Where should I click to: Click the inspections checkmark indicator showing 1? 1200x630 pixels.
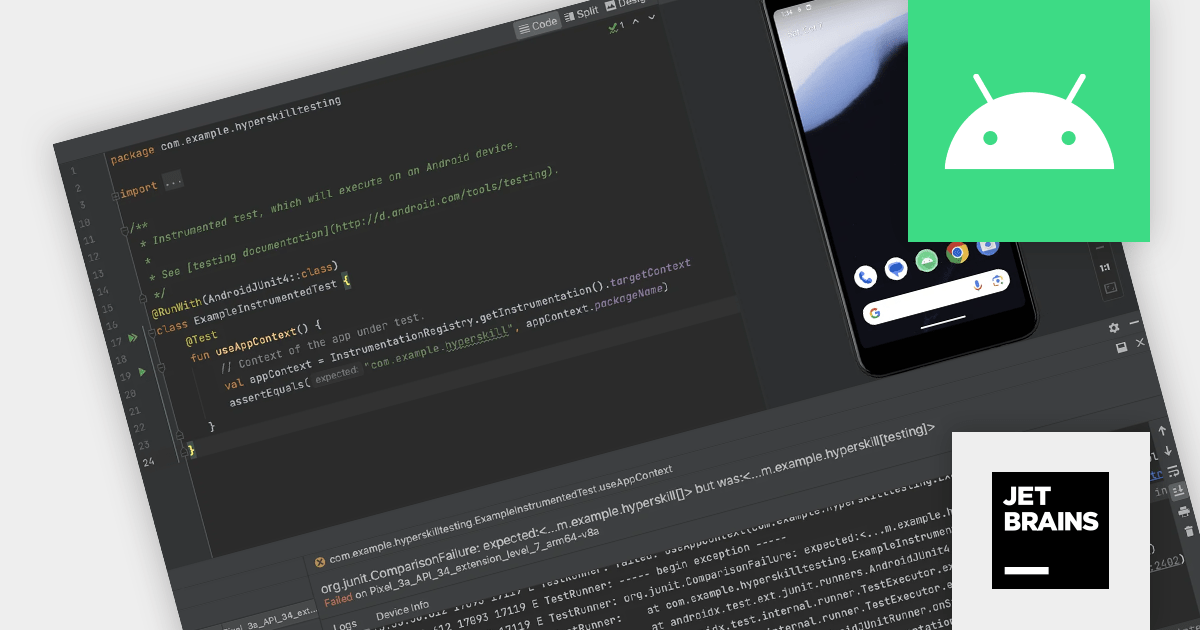(x=615, y=27)
